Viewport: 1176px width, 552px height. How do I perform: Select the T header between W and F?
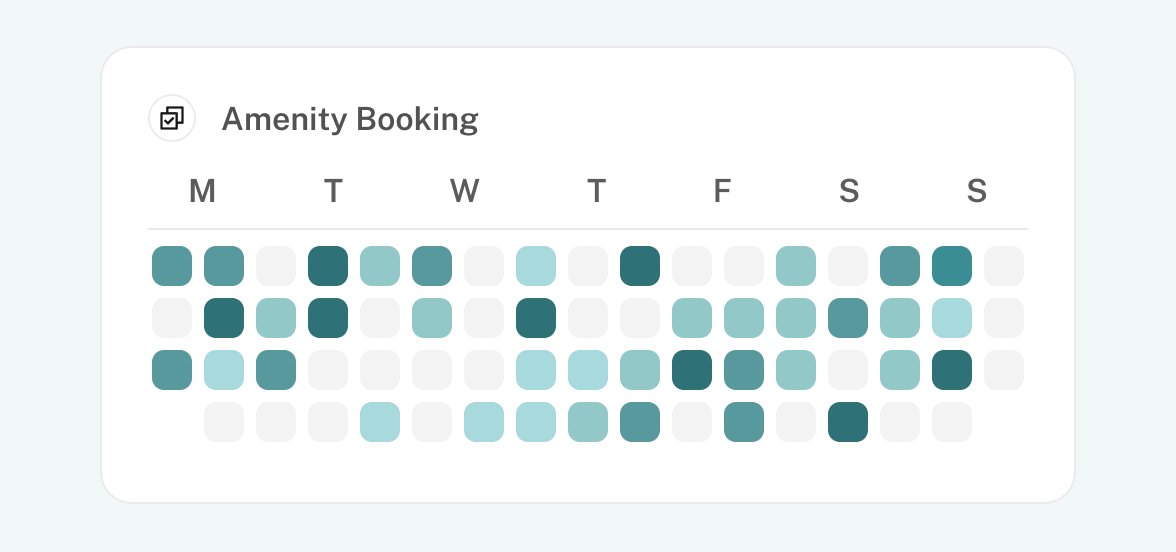pyautogui.click(x=596, y=191)
